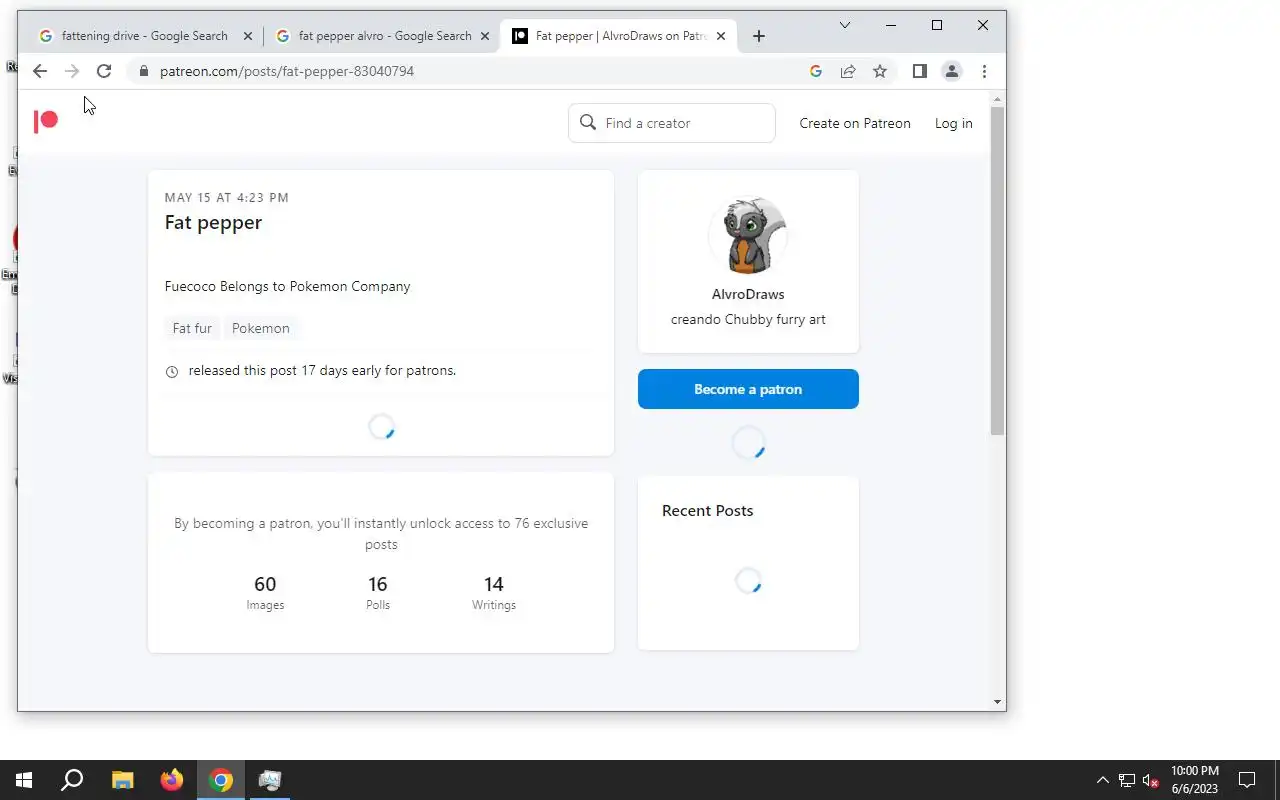Viewport: 1280px width, 800px height.
Task: Click the 'MAY 15 AT 4:23 PM' timestamp
Action: click(x=227, y=198)
